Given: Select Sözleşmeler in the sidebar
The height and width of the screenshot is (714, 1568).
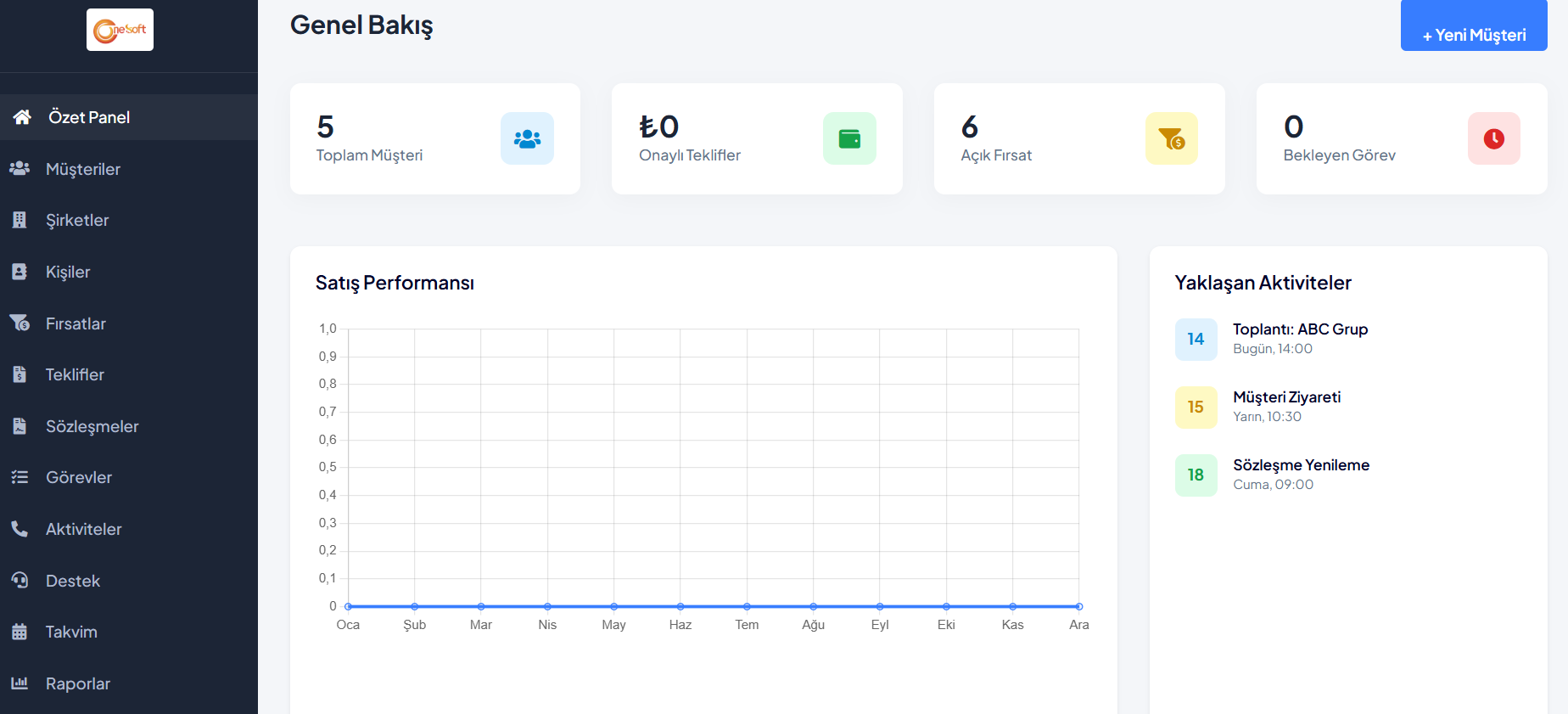Looking at the screenshot, I should tap(92, 426).
